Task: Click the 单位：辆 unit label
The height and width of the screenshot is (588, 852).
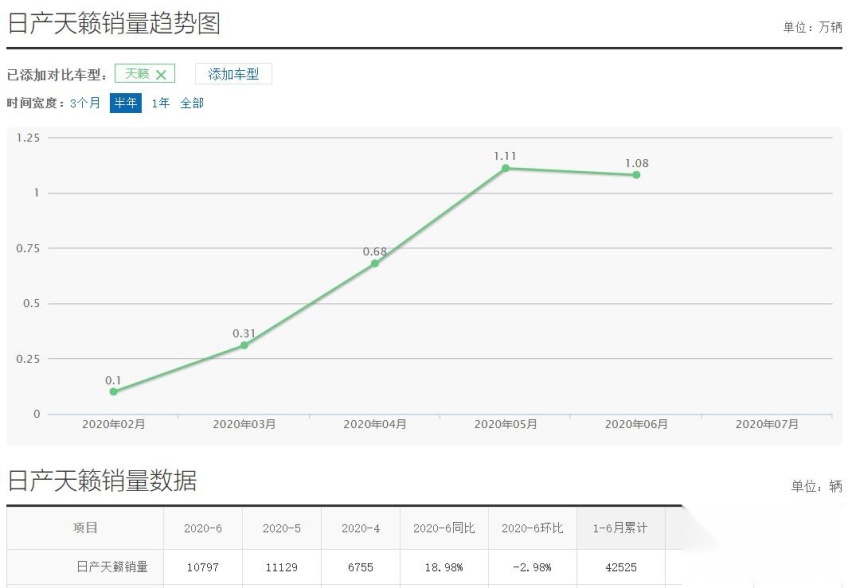Action: [817, 486]
